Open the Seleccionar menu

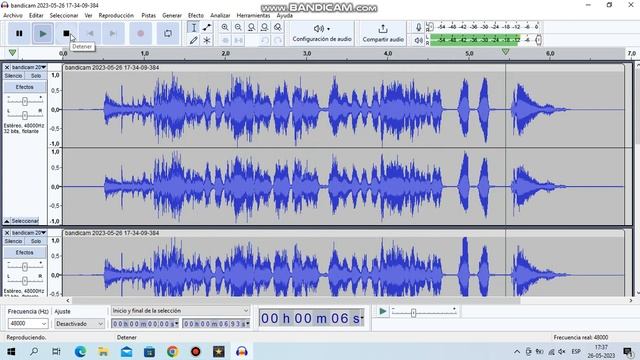click(64, 15)
